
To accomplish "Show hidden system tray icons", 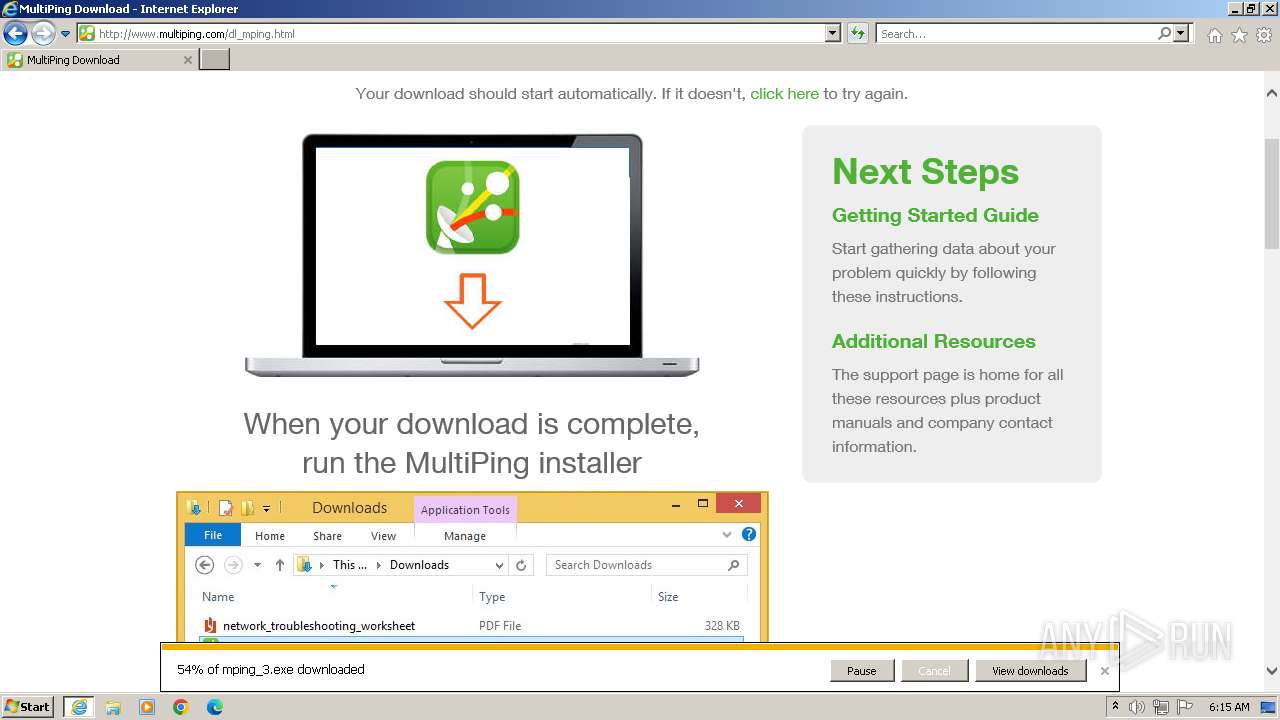I will (x=1117, y=707).
